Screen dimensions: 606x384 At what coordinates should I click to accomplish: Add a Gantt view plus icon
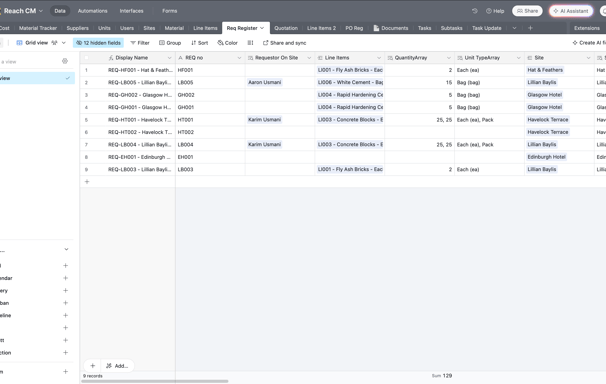pyautogui.click(x=65, y=340)
